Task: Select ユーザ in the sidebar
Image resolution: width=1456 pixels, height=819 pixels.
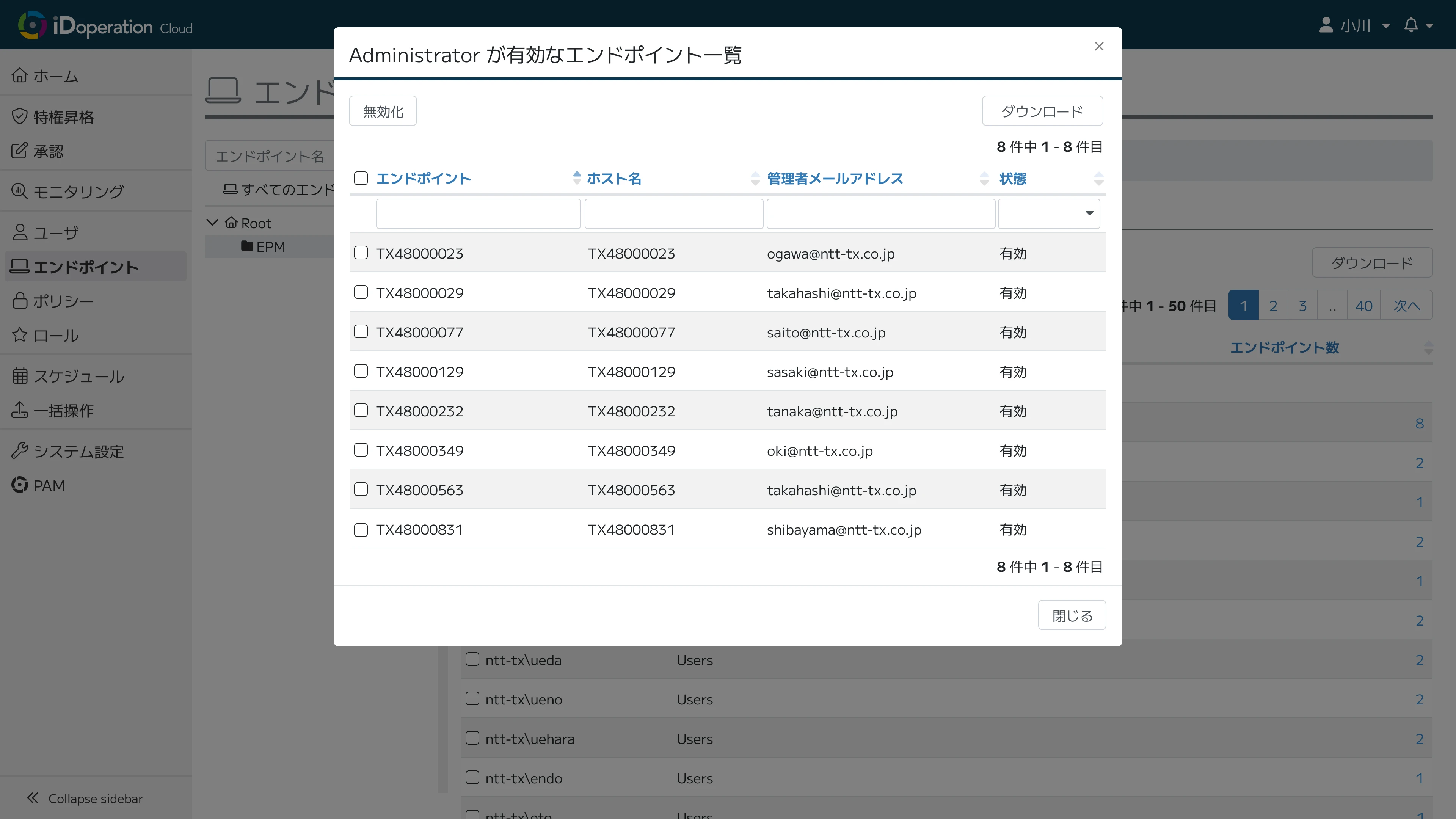Action: tap(56, 232)
